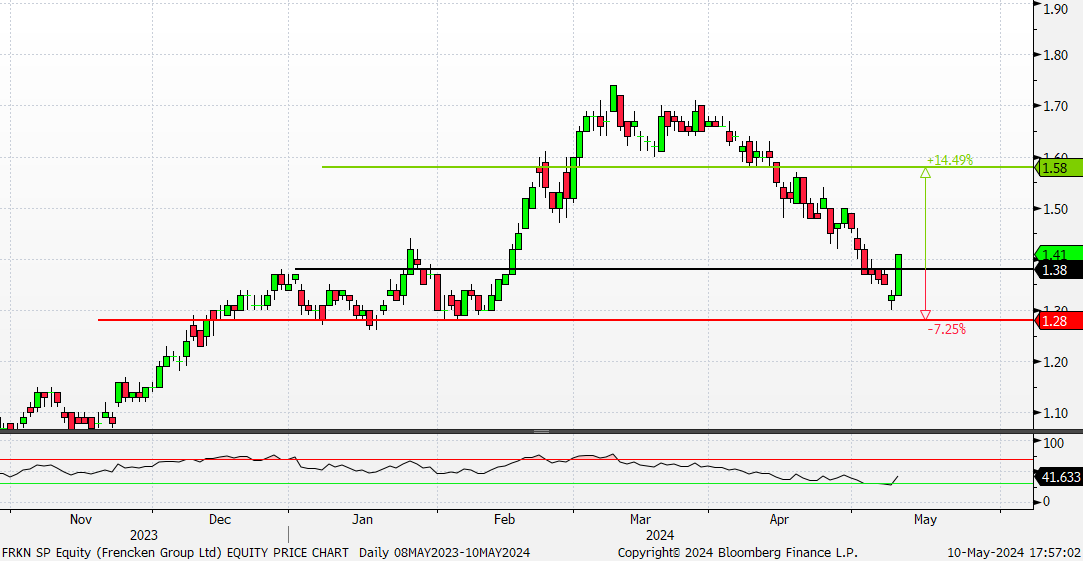
Task: Click the red downward arrow marker near 1.28
Action: [925, 313]
